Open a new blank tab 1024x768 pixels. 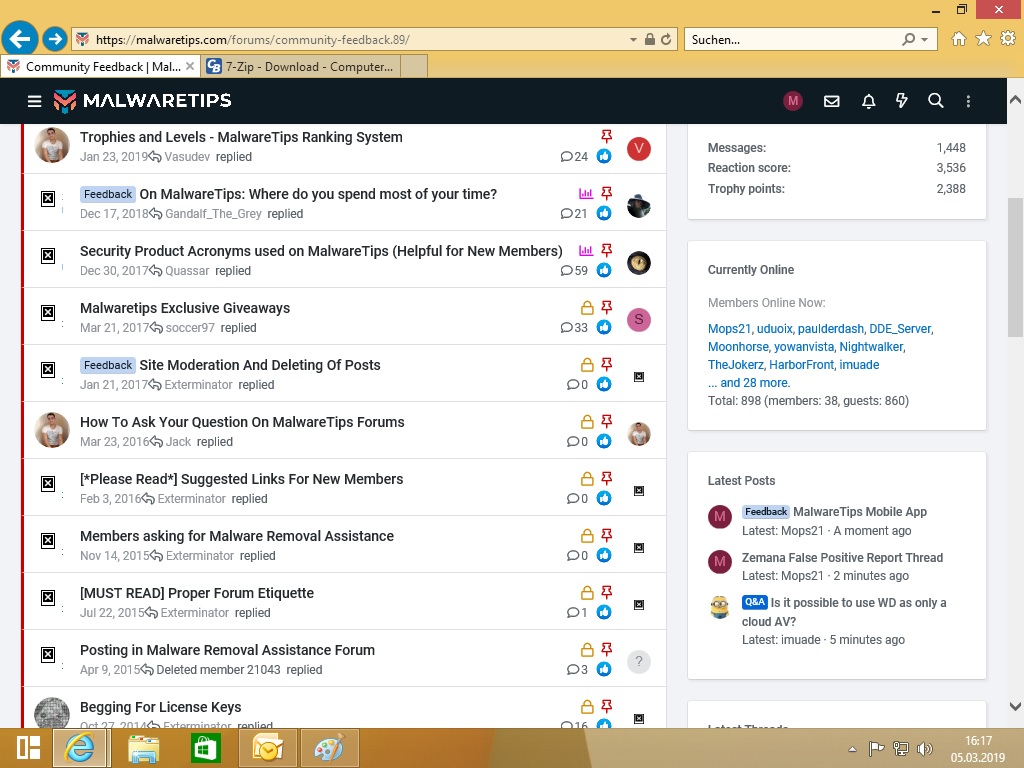pos(414,67)
